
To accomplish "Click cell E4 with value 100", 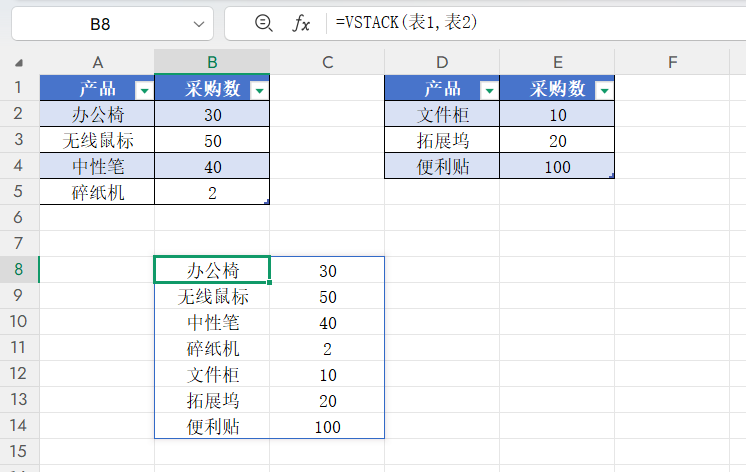I will pyautogui.click(x=557, y=166).
